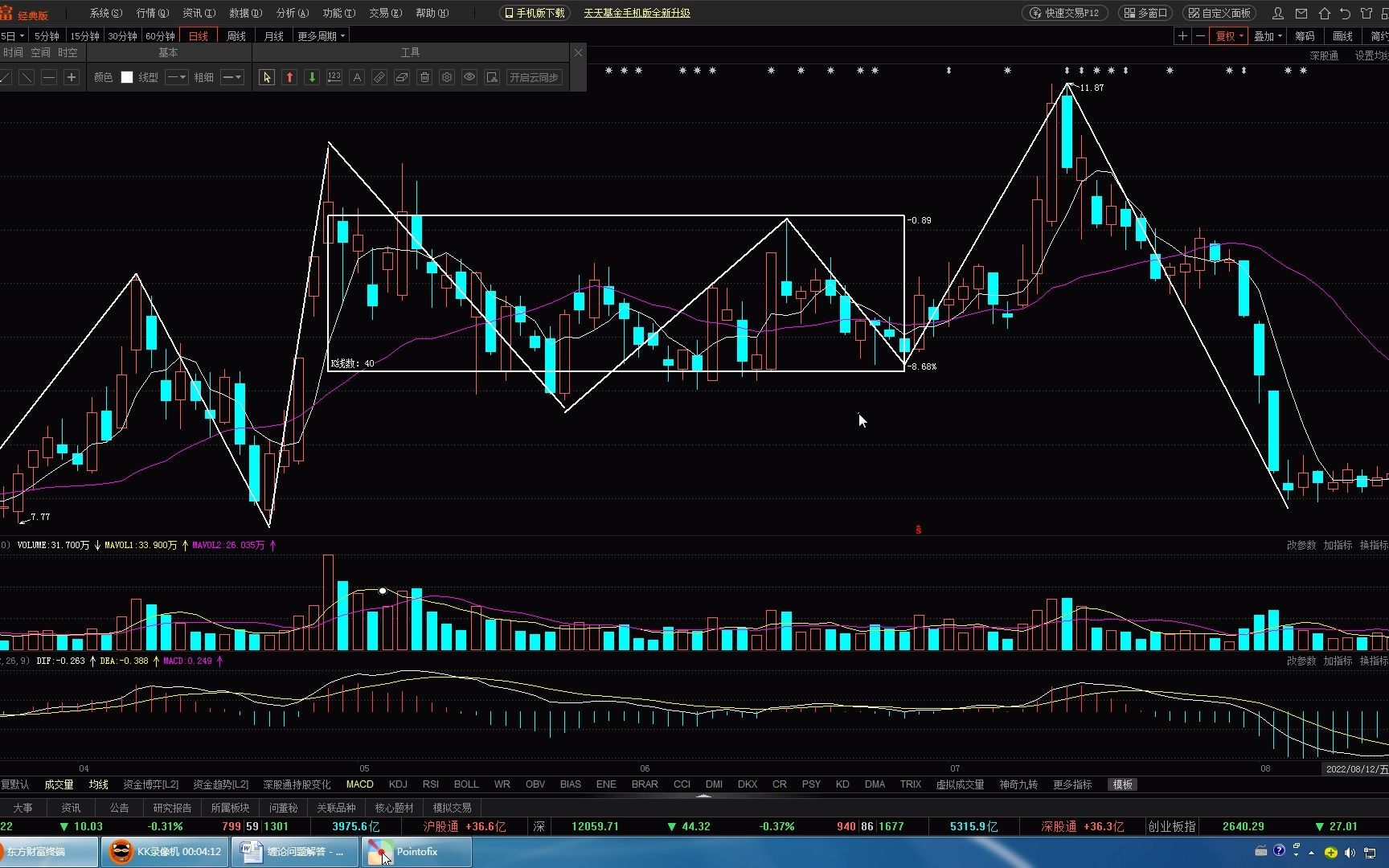This screenshot has width=1389, height=868.
Task: Click the 快速交易F12 button
Action: [x=1065, y=13]
